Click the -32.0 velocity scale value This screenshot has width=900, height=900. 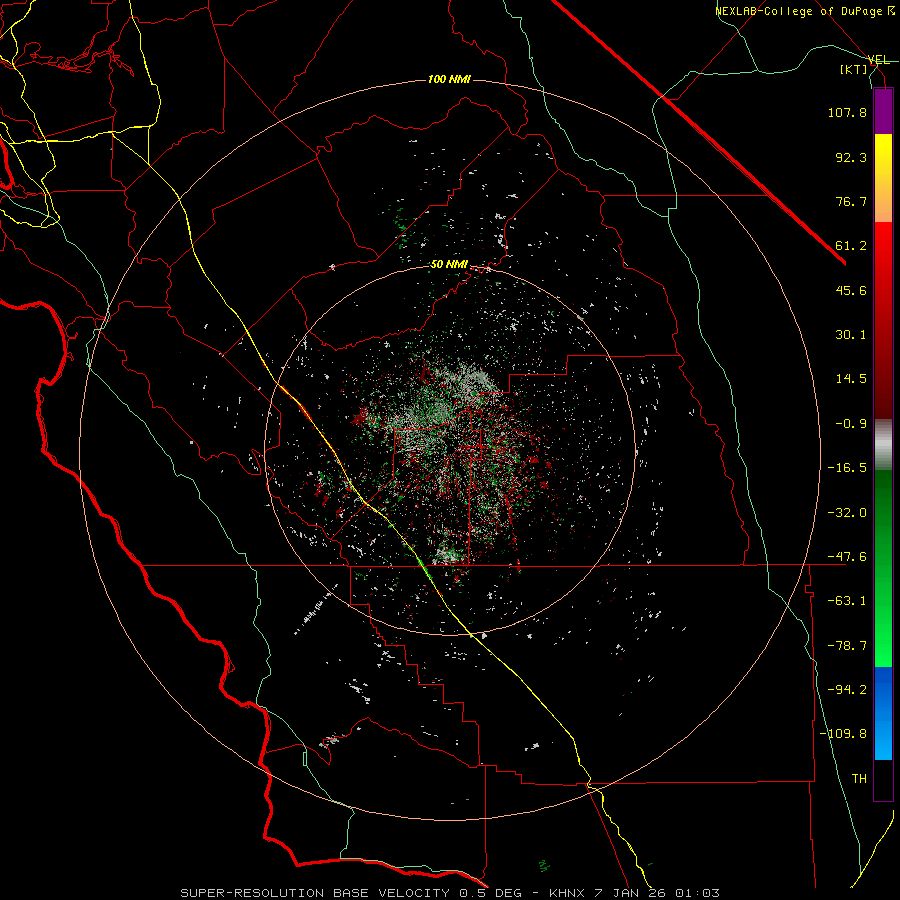(x=847, y=513)
